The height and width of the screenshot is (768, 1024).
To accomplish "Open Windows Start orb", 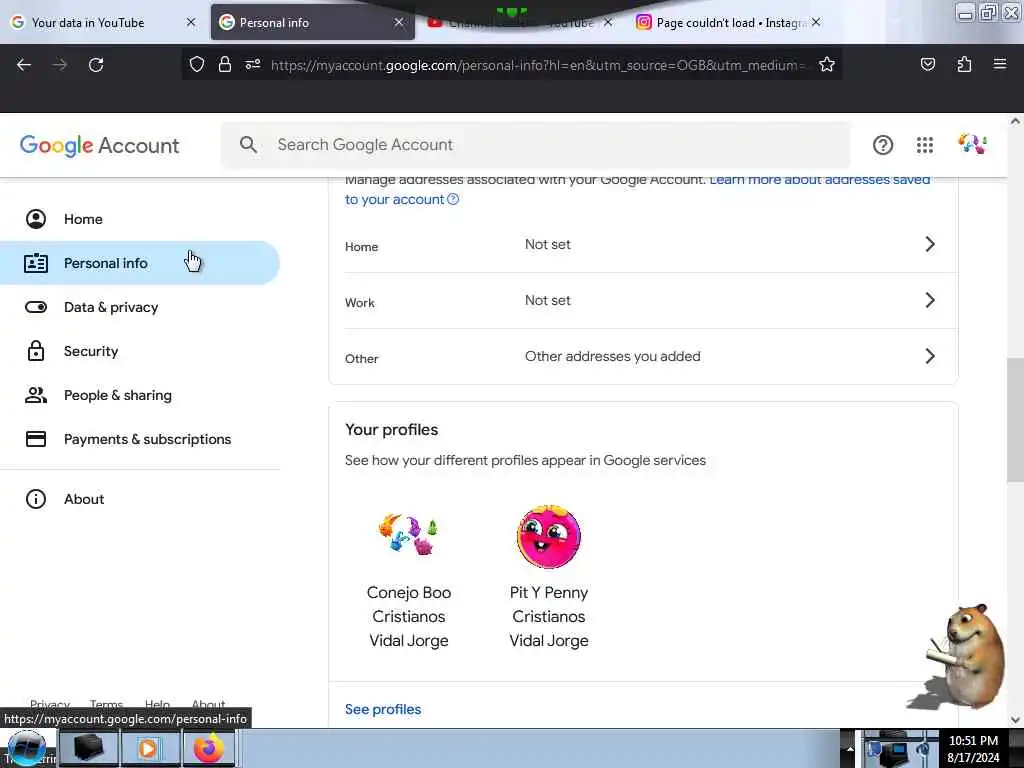I will pos(26,749).
